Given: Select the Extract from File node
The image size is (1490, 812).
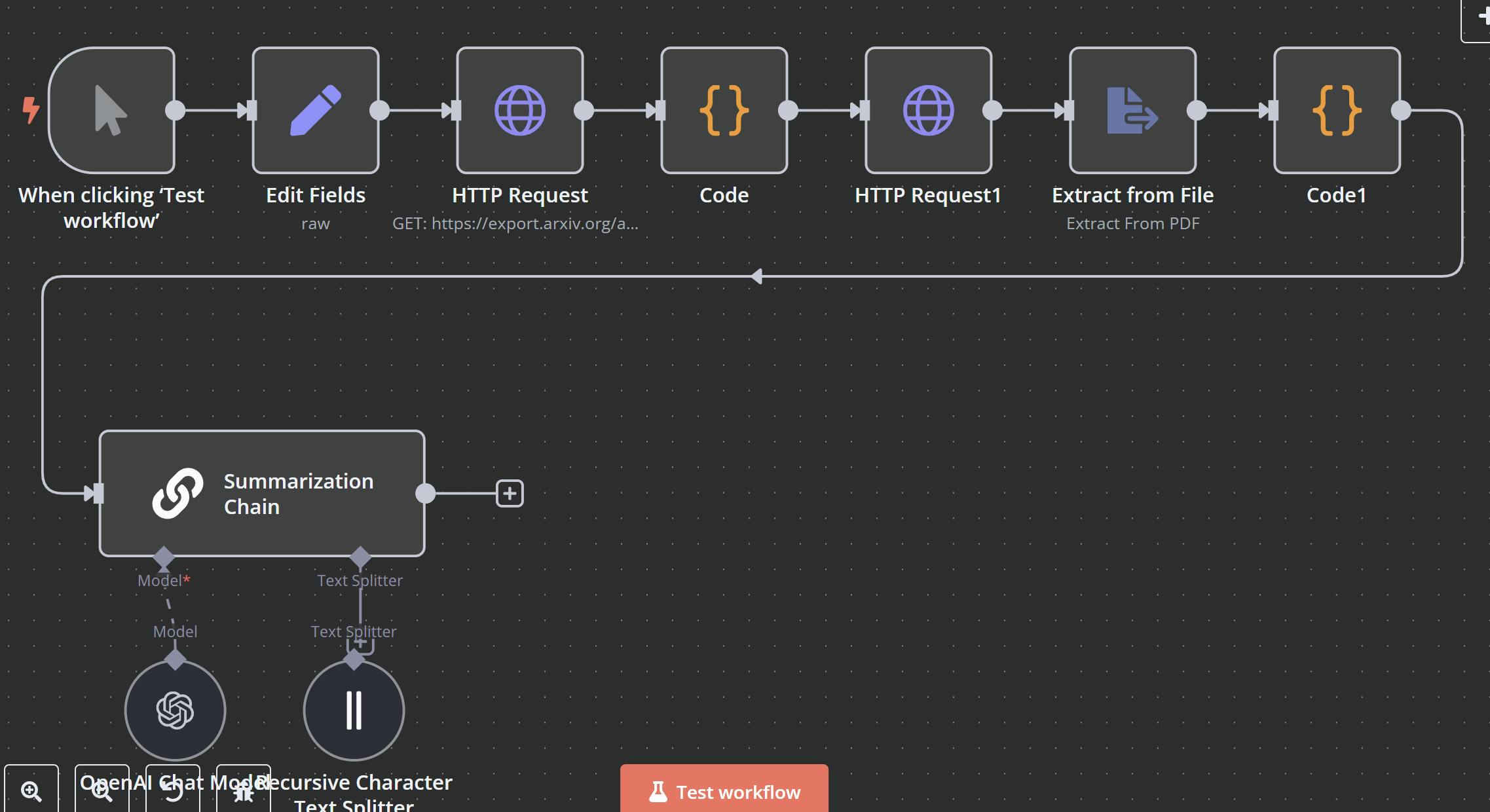Looking at the screenshot, I should pyautogui.click(x=1133, y=110).
